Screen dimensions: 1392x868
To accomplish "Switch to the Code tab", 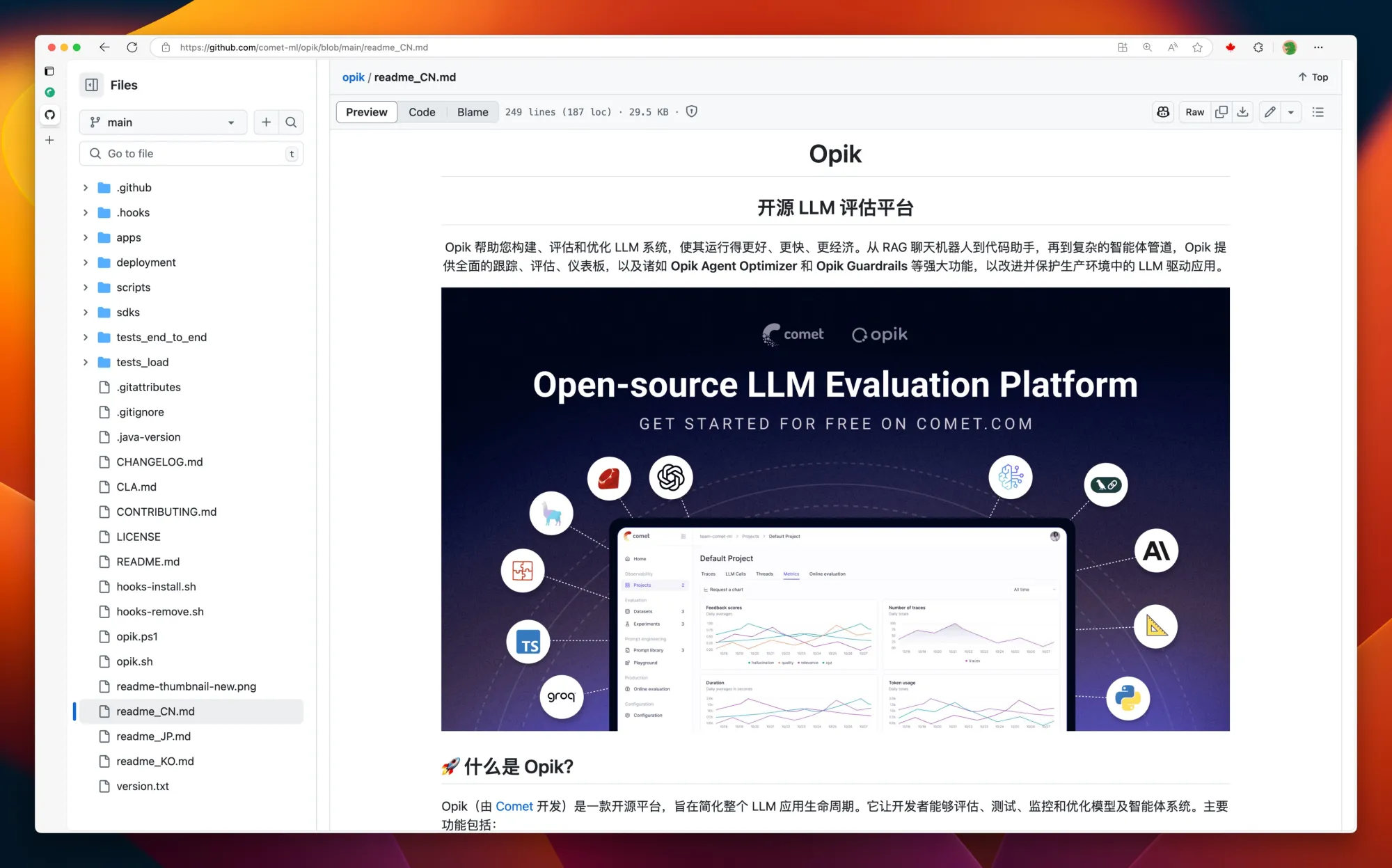I will 422,112.
